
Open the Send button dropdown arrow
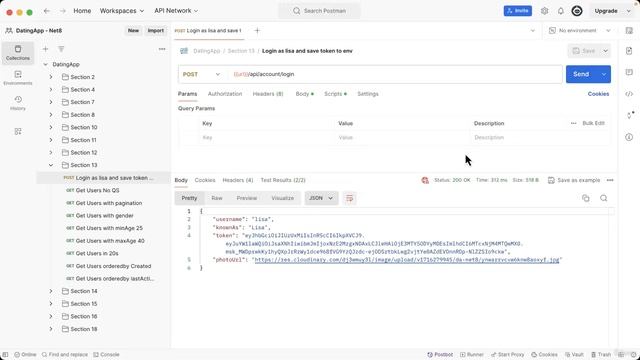[604, 74]
